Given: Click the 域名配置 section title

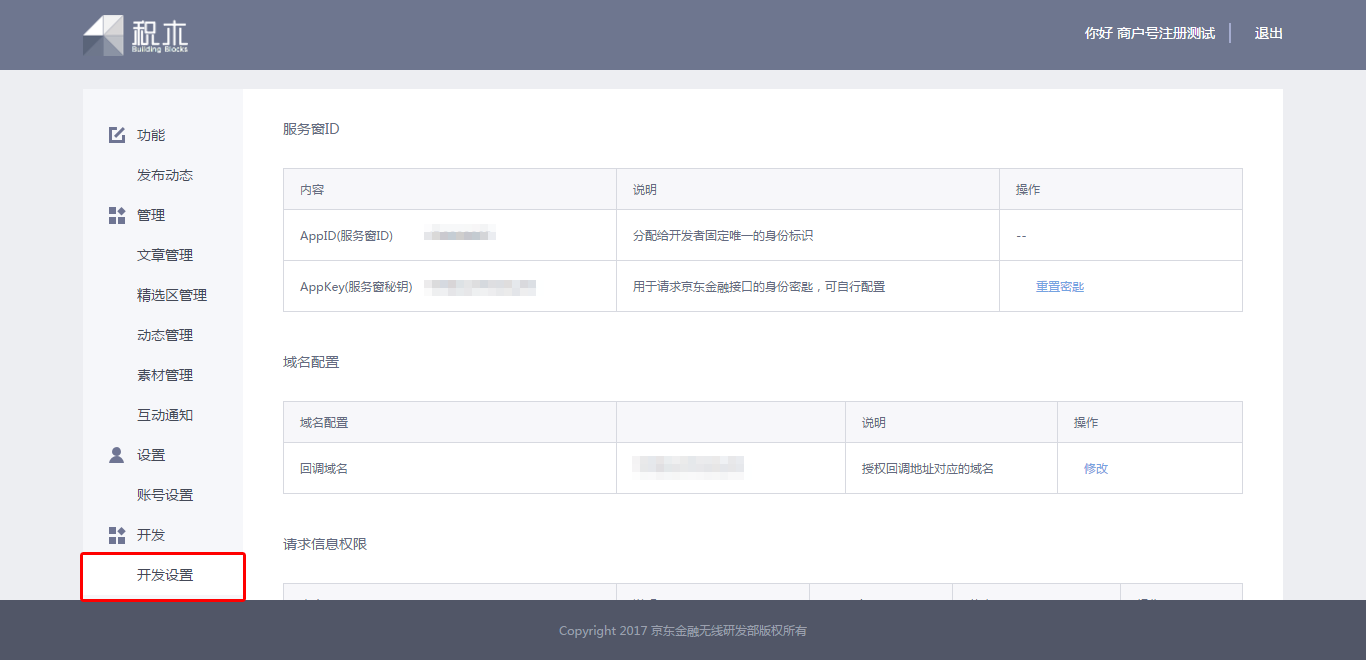Looking at the screenshot, I should click(x=311, y=362).
